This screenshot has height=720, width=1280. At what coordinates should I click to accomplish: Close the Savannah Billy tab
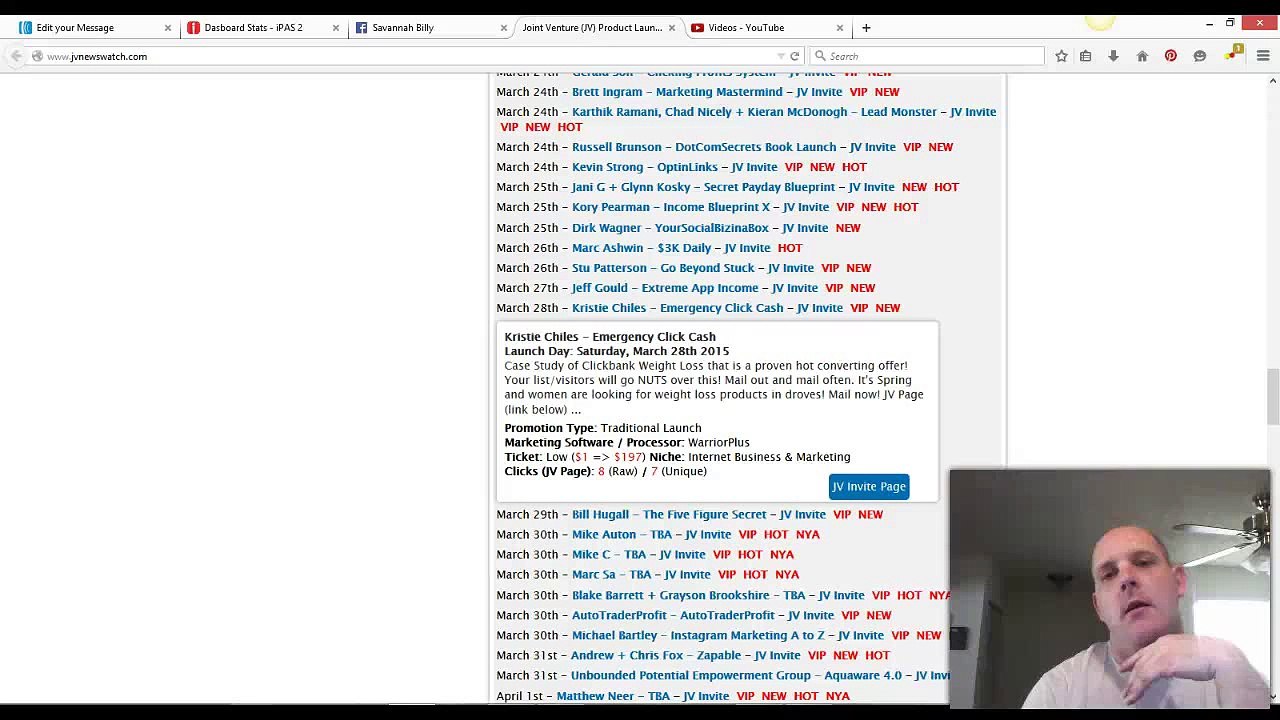point(503,28)
